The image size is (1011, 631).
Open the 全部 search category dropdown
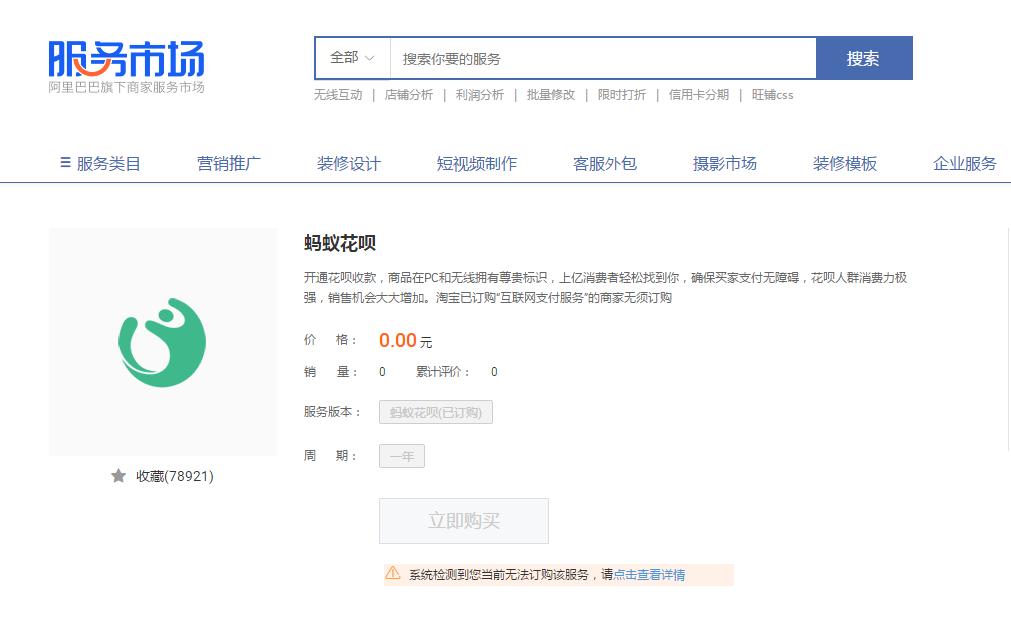[351, 58]
